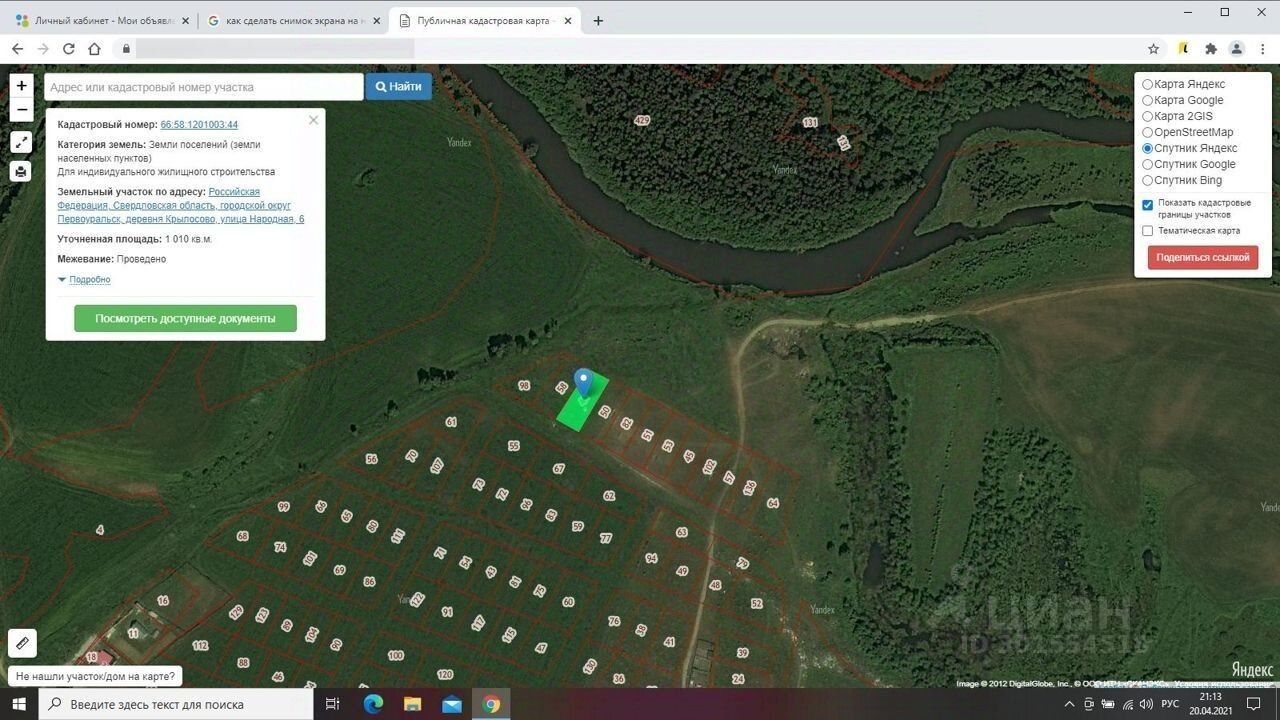Open the notification center icon
This screenshot has height=720, width=1280.
coord(1254,704)
